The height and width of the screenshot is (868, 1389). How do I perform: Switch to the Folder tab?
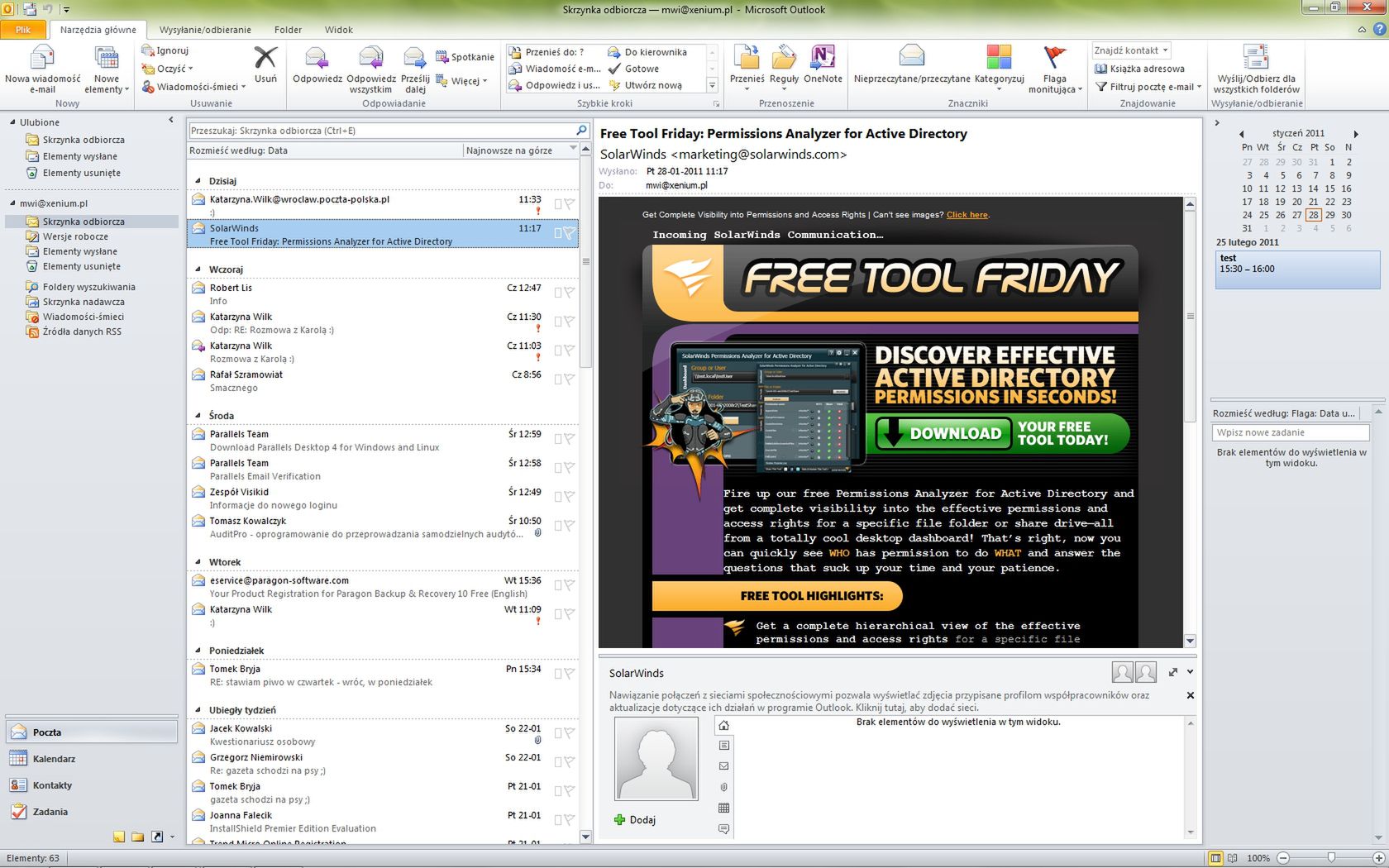(x=288, y=30)
